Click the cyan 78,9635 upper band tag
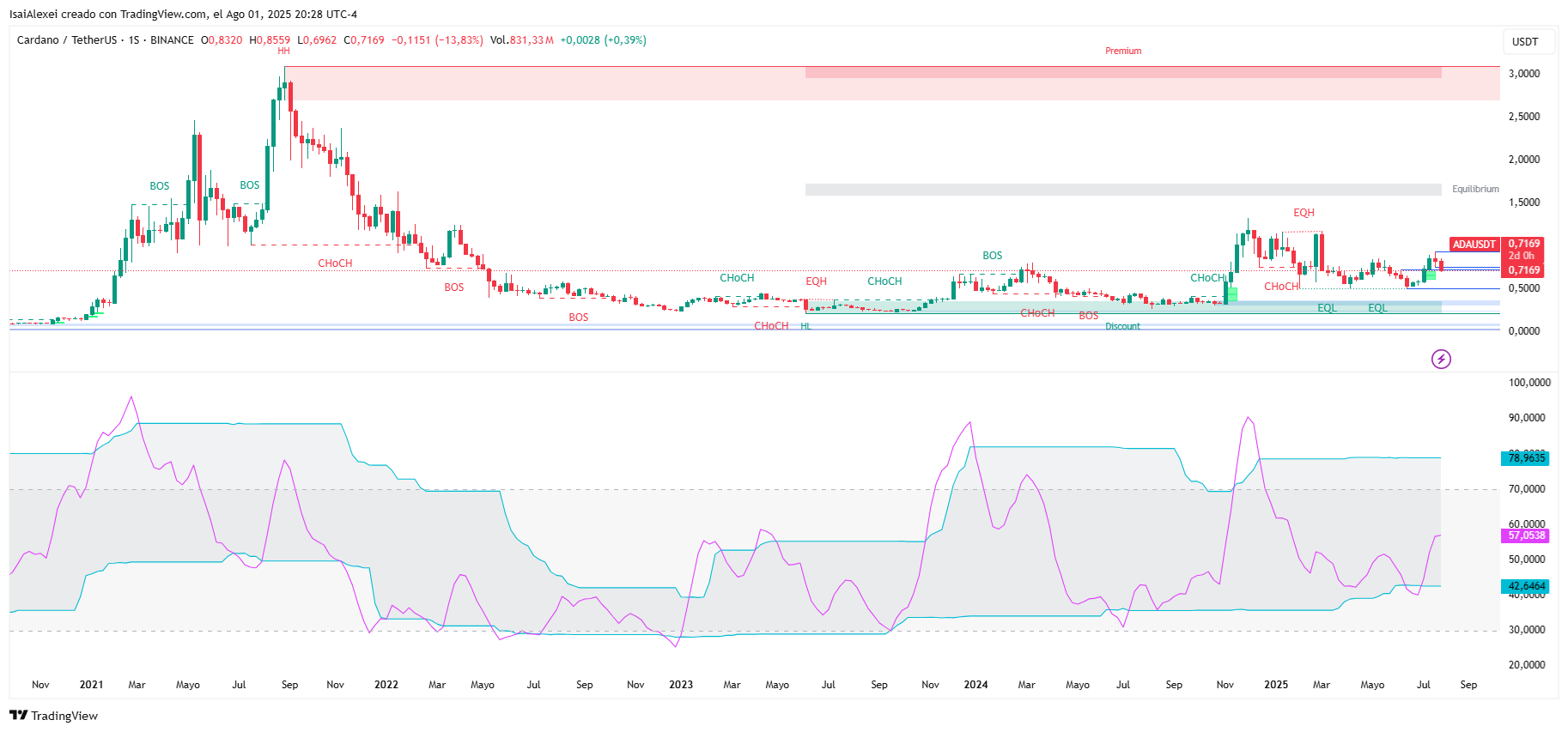The width and height of the screenshot is (1568, 732). [x=1526, y=458]
